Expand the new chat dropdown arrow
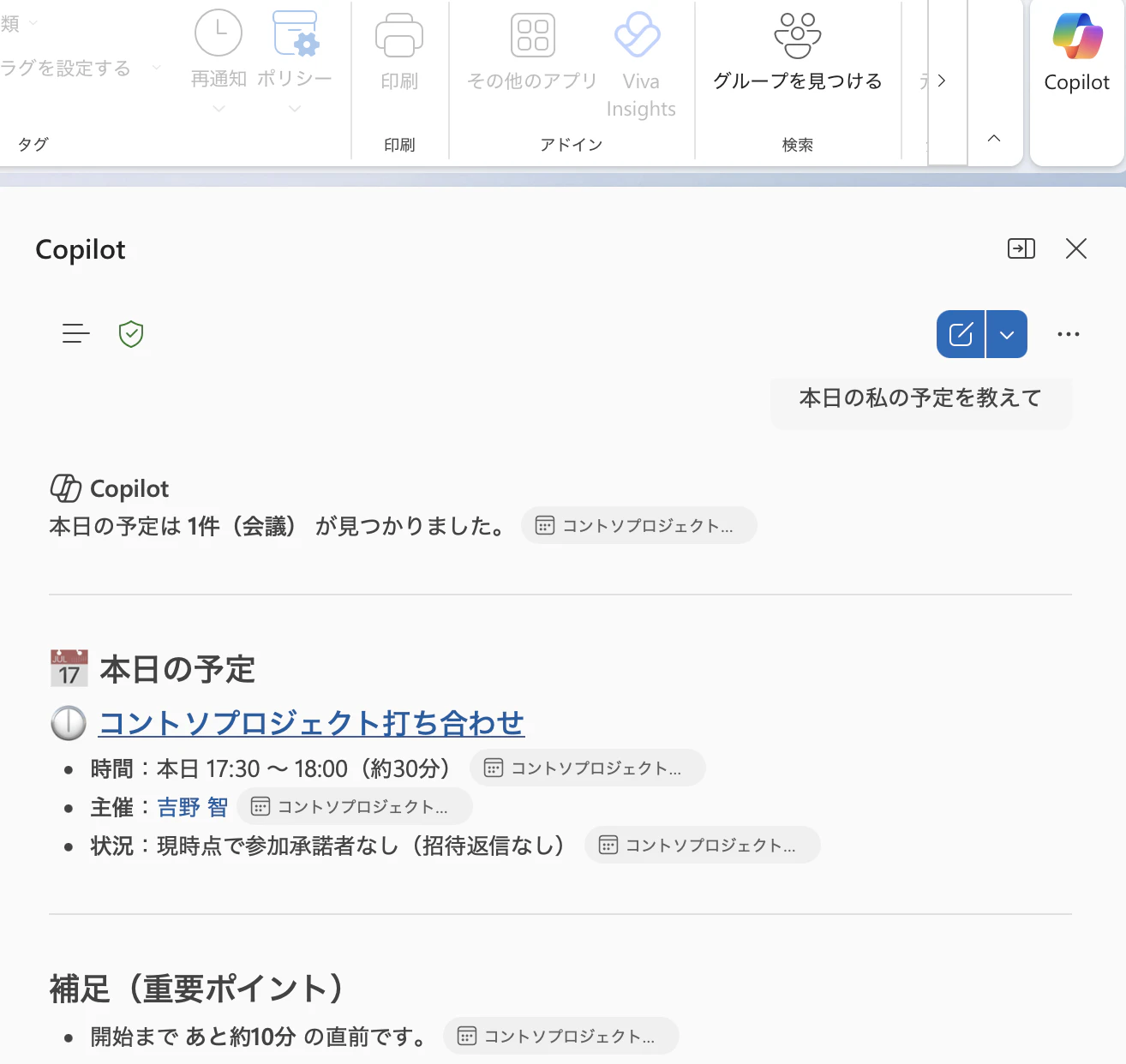The image size is (1126, 1064). point(1007,334)
